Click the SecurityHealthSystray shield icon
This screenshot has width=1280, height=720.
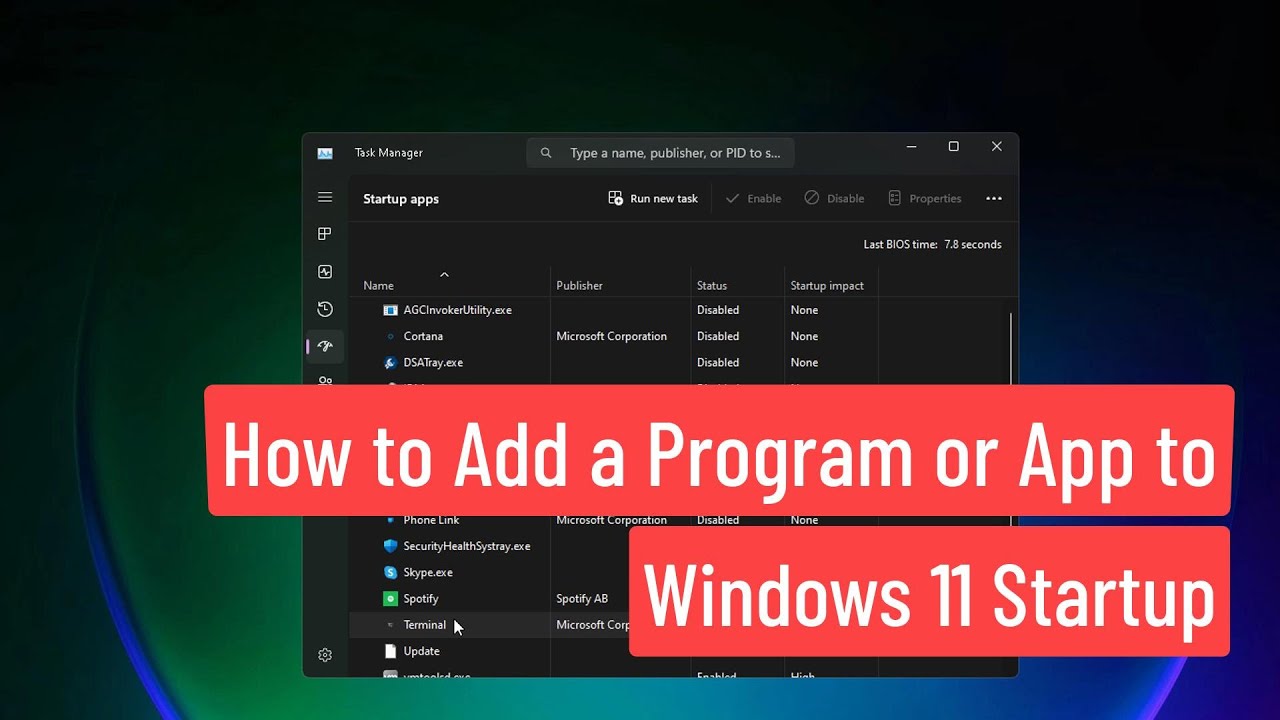click(x=390, y=546)
